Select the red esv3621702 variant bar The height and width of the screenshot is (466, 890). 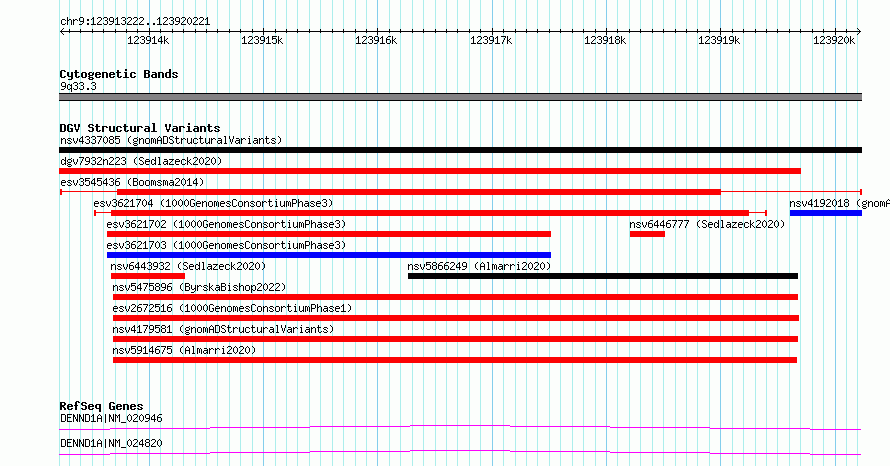329,234
